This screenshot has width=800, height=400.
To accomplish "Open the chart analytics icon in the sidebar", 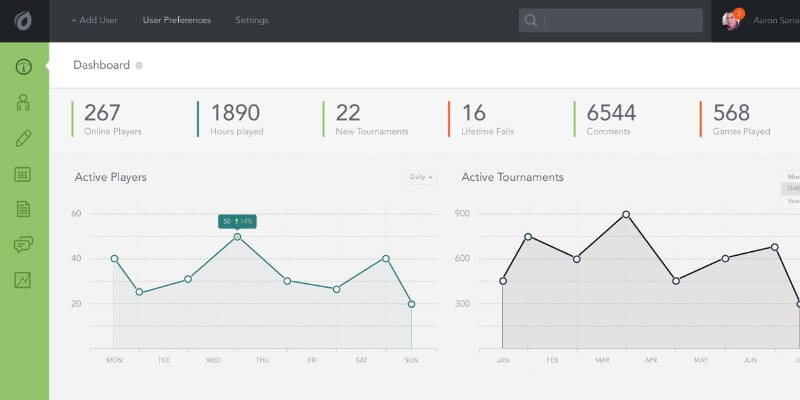I will [x=24, y=280].
